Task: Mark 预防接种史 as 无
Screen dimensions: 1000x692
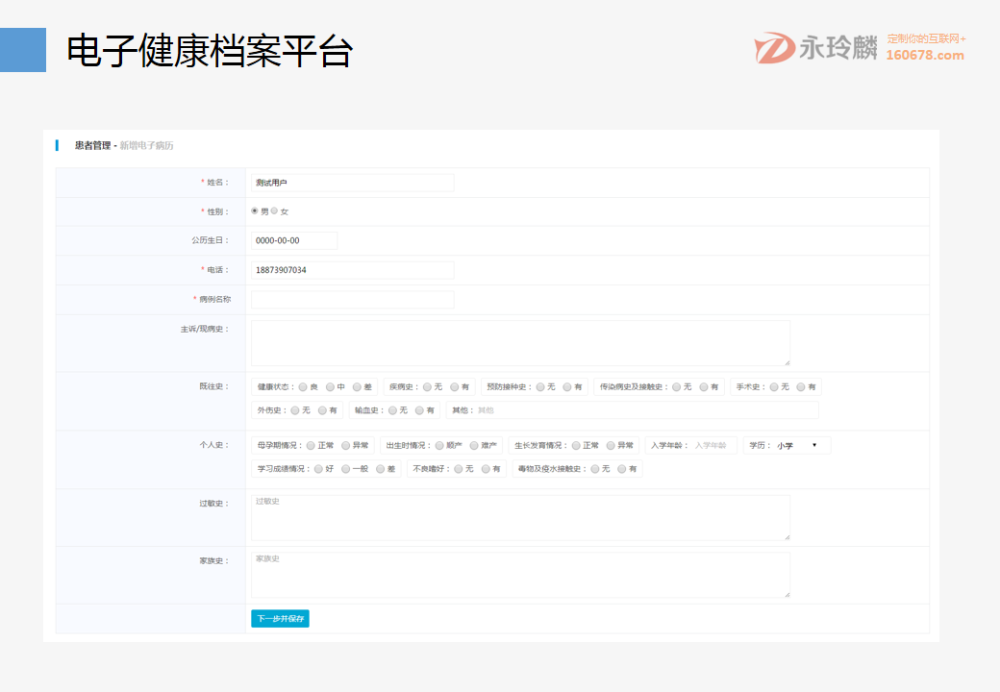Action: tap(540, 385)
